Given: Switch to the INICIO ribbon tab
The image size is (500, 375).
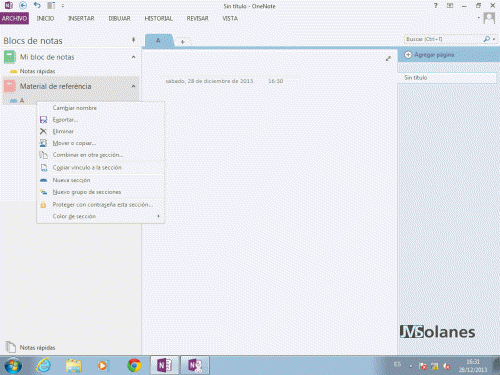Looking at the screenshot, I should click(x=45, y=18).
